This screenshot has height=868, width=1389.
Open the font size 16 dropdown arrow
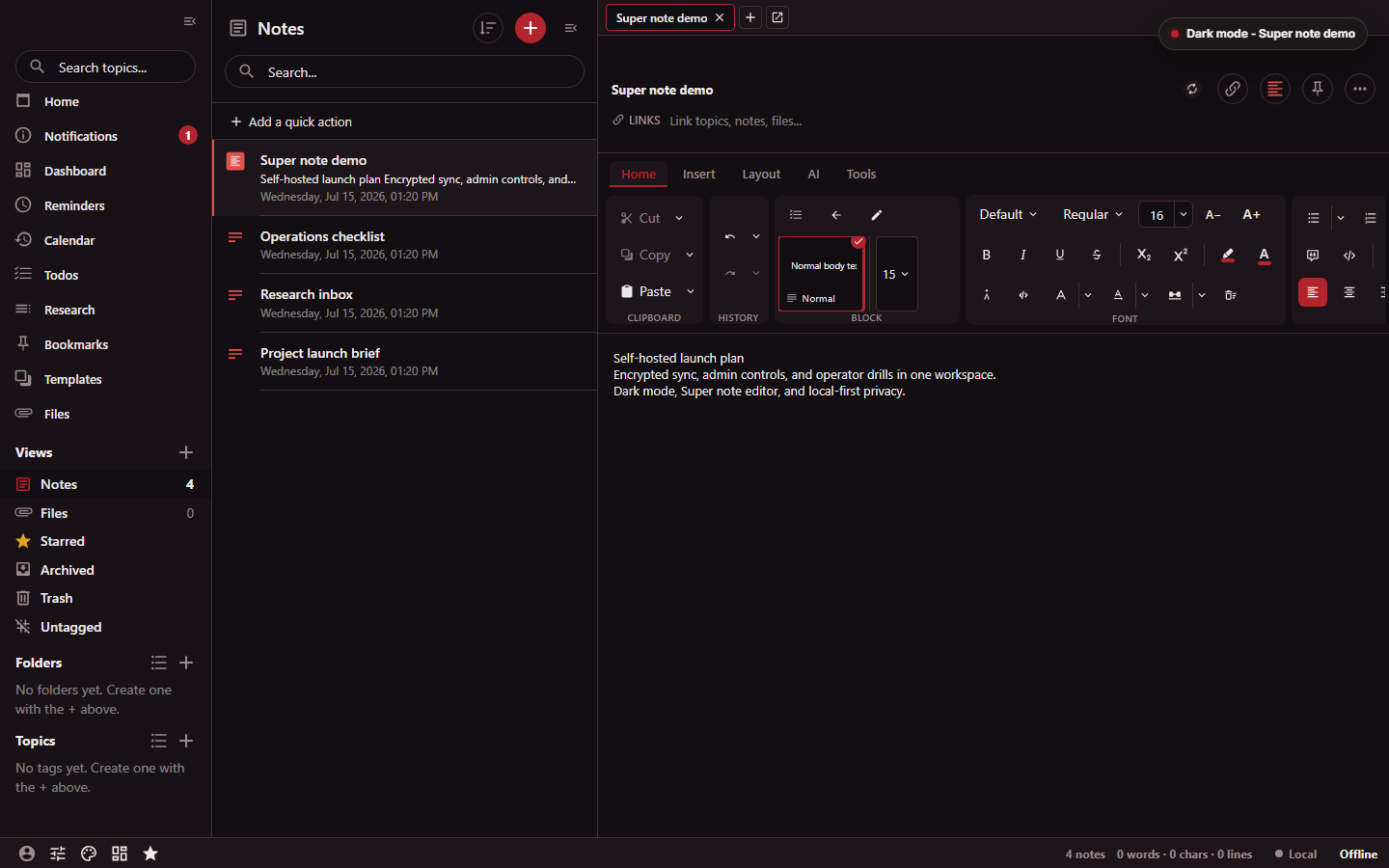[1184, 214]
